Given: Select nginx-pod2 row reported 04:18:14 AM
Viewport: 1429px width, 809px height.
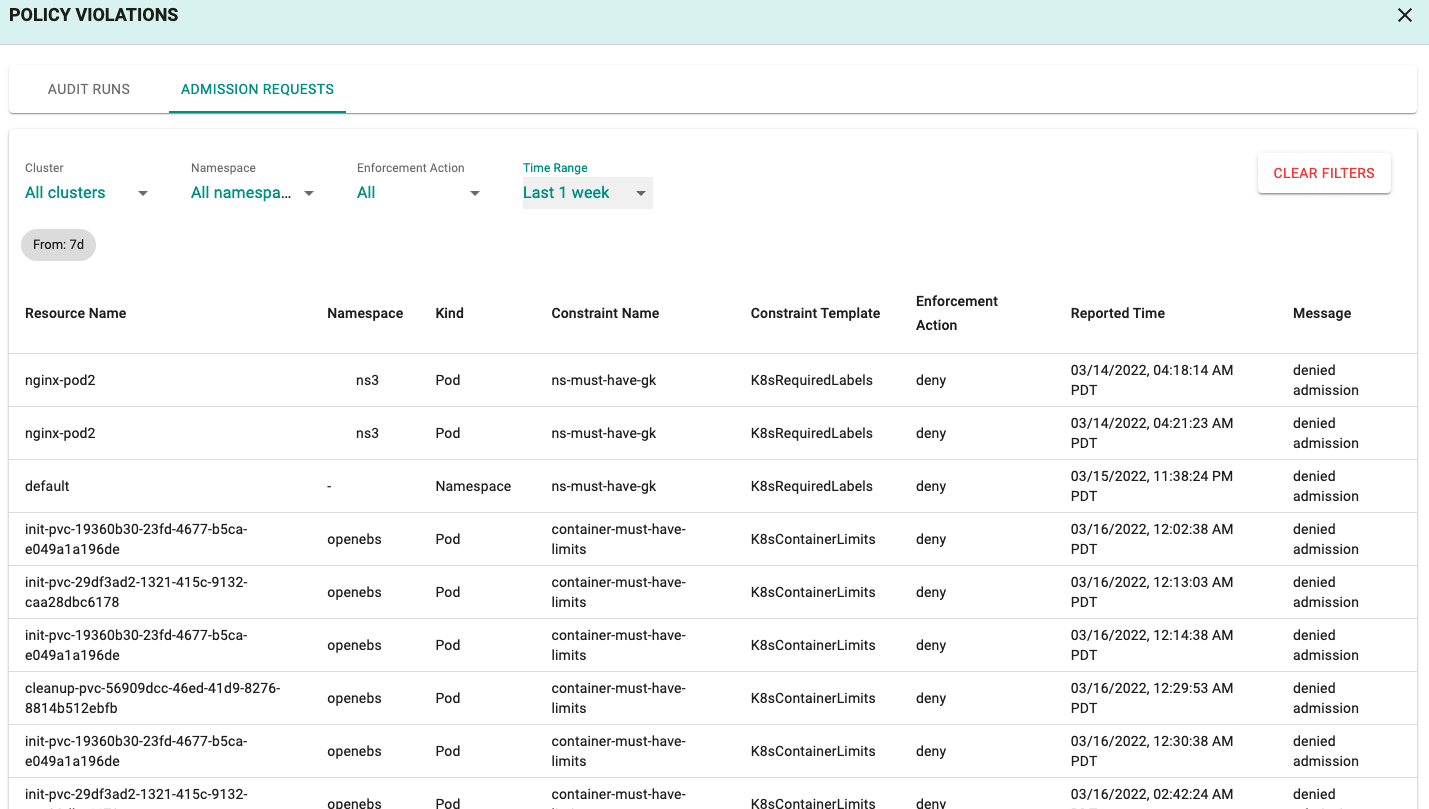Looking at the screenshot, I should click(713, 380).
